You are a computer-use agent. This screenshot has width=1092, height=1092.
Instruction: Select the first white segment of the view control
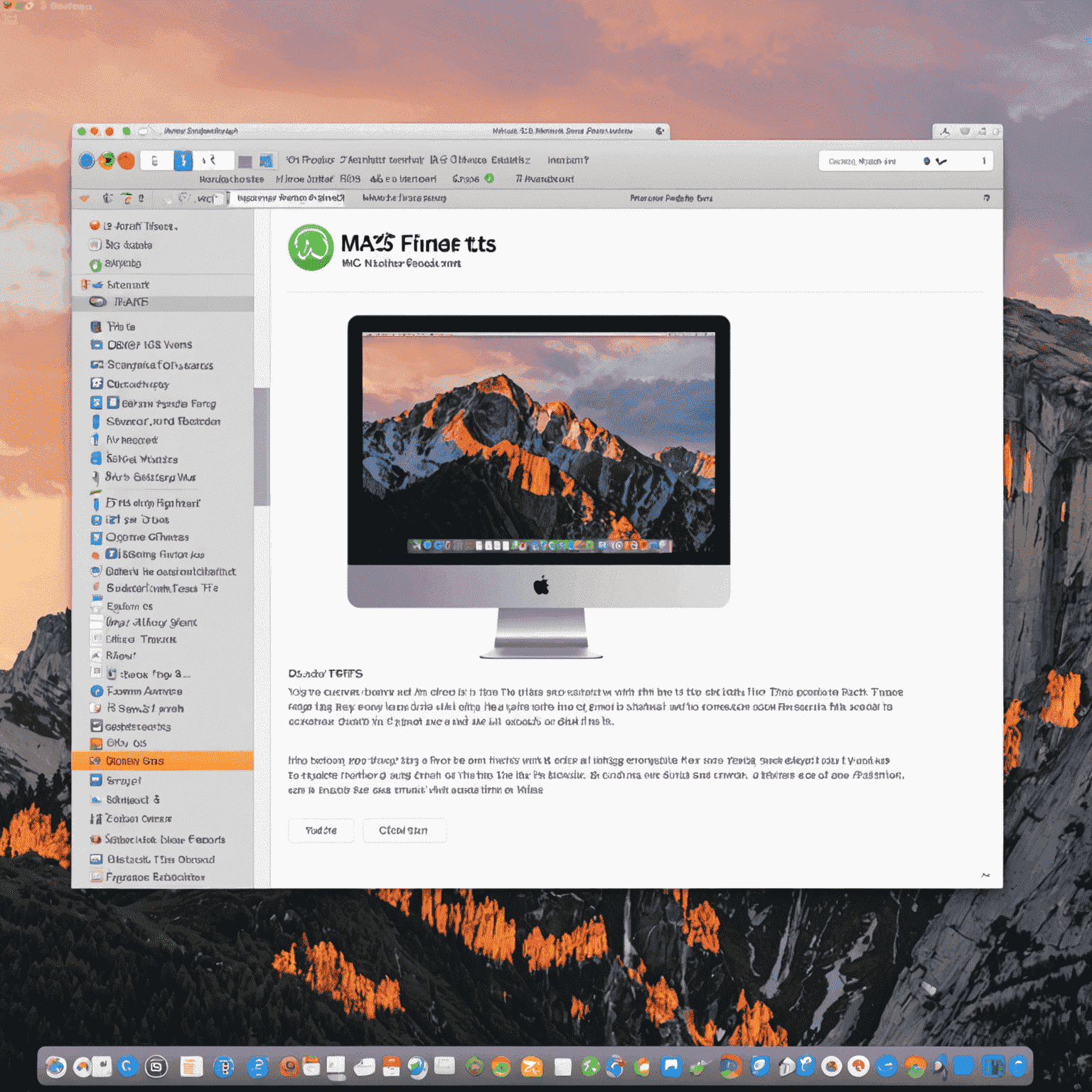pyautogui.click(x=156, y=161)
